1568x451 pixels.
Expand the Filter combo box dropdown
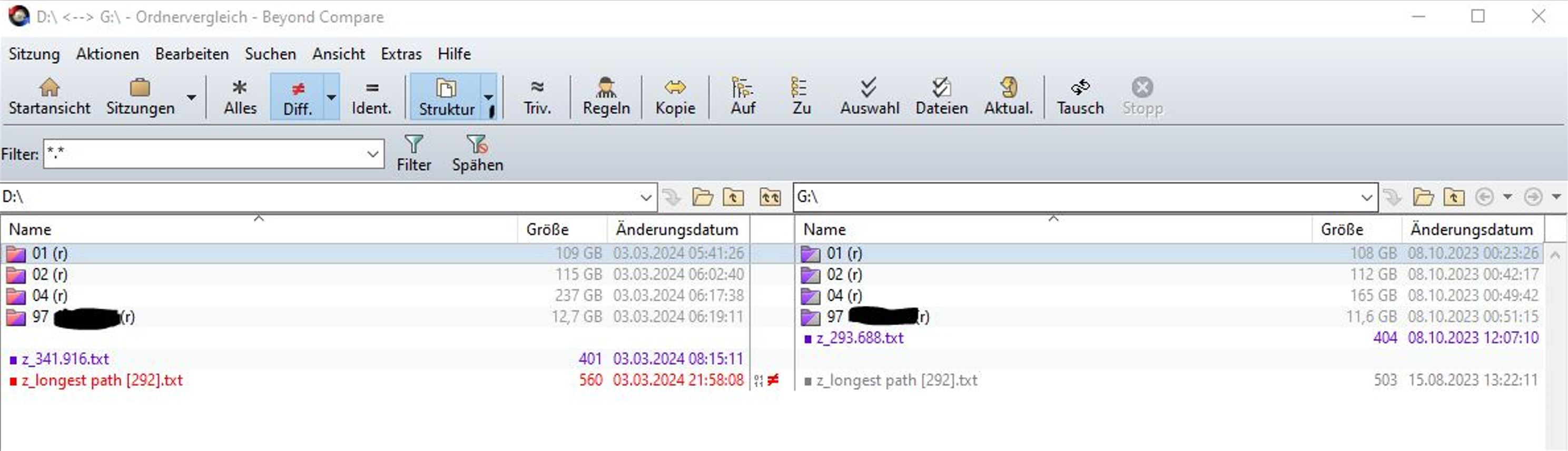(x=373, y=154)
